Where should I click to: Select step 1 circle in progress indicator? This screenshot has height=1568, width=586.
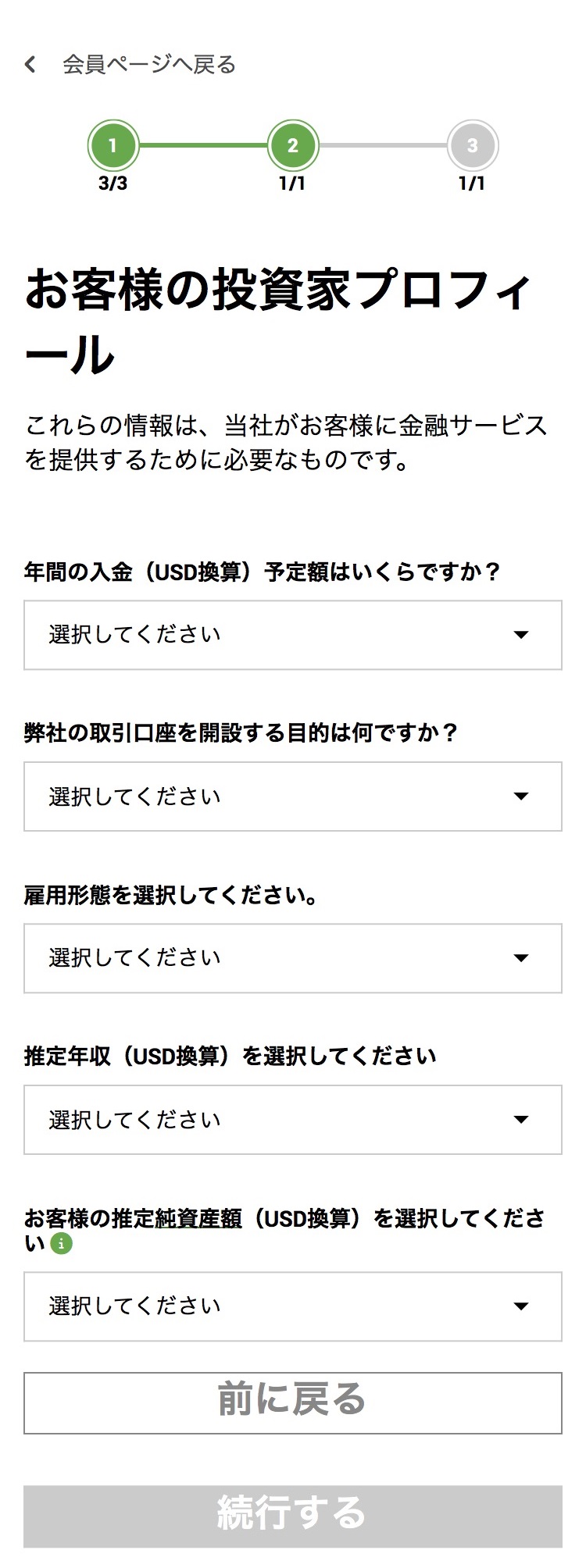(x=113, y=145)
